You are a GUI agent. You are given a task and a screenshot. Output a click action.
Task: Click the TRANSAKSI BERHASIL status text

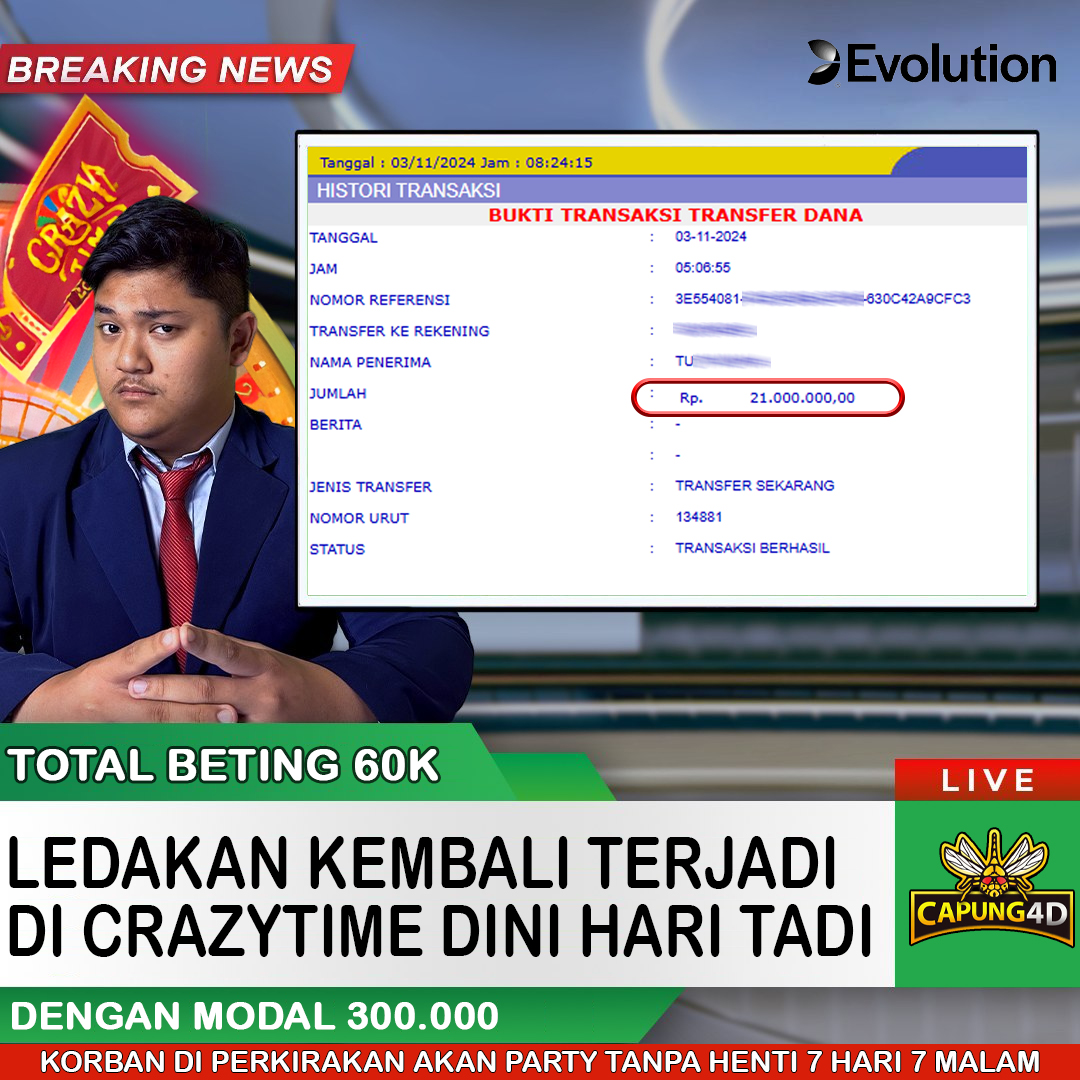(x=752, y=548)
